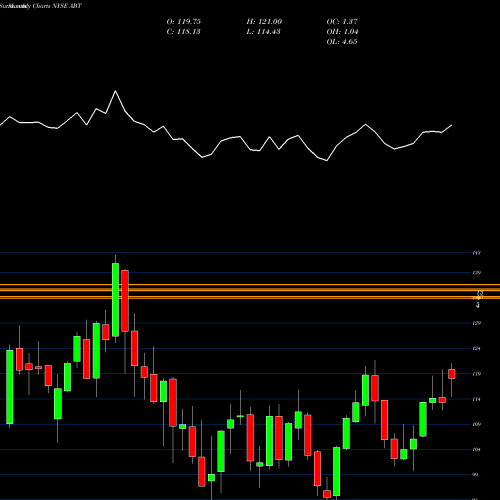This screenshot has width=500, height=500.
Task: Click the 'OL: 4.65' value
Action: point(342,42)
